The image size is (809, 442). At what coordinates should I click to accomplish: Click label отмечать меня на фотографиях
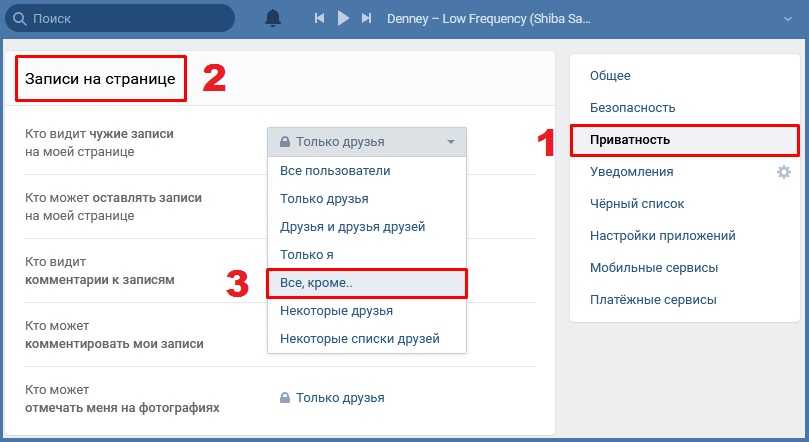[x=122, y=408]
